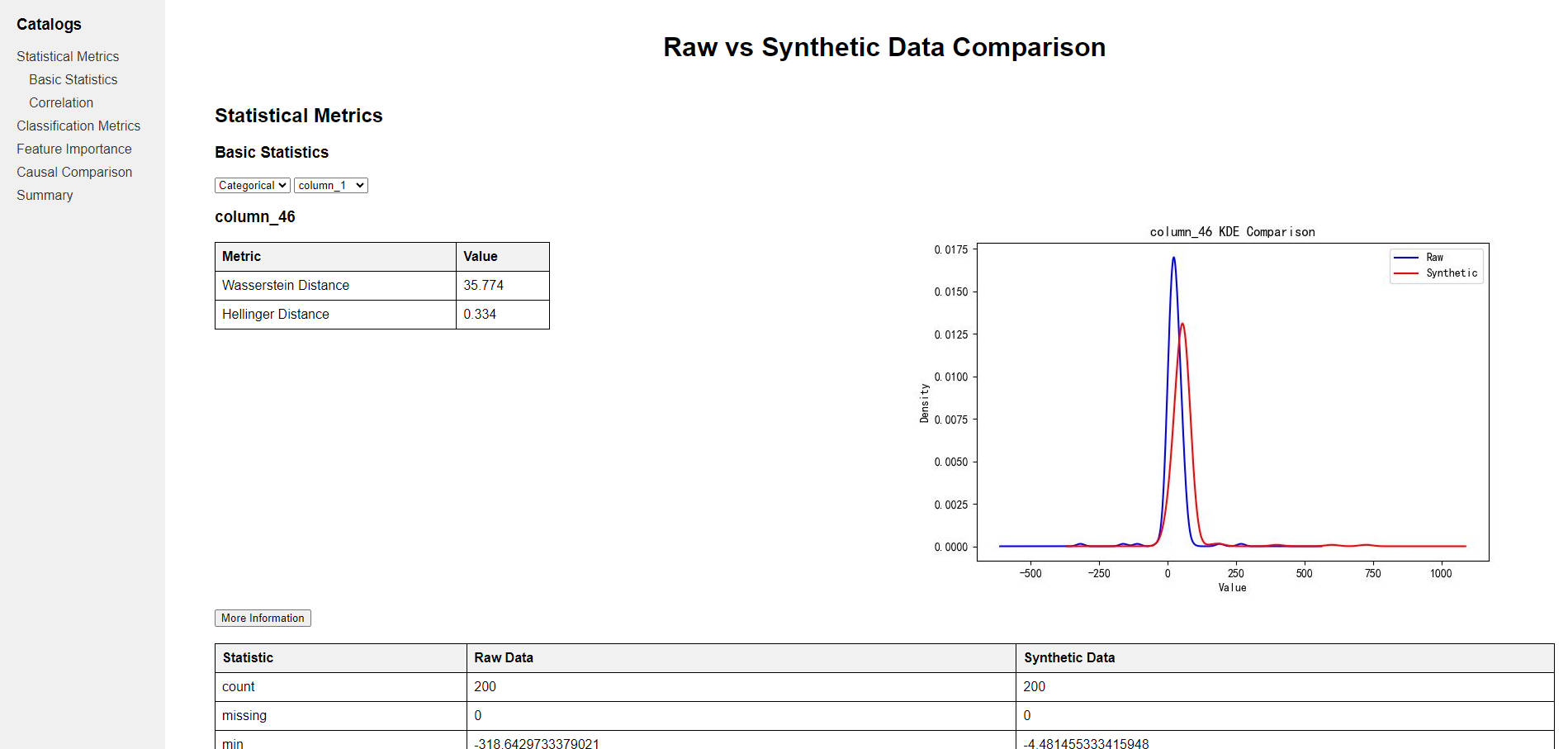Open the Feature Importance sidebar link

pyautogui.click(x=74, y=149)
